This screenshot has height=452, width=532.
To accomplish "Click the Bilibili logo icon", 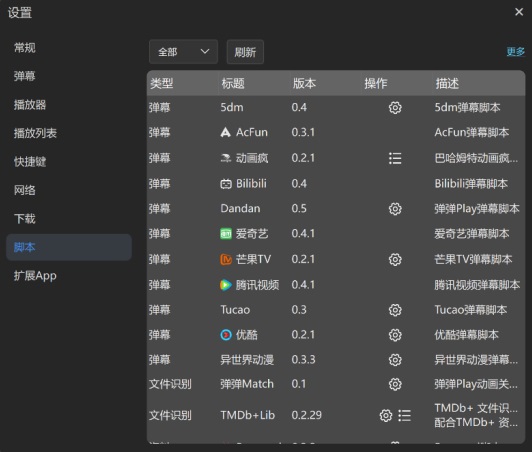I will (226, 184).
